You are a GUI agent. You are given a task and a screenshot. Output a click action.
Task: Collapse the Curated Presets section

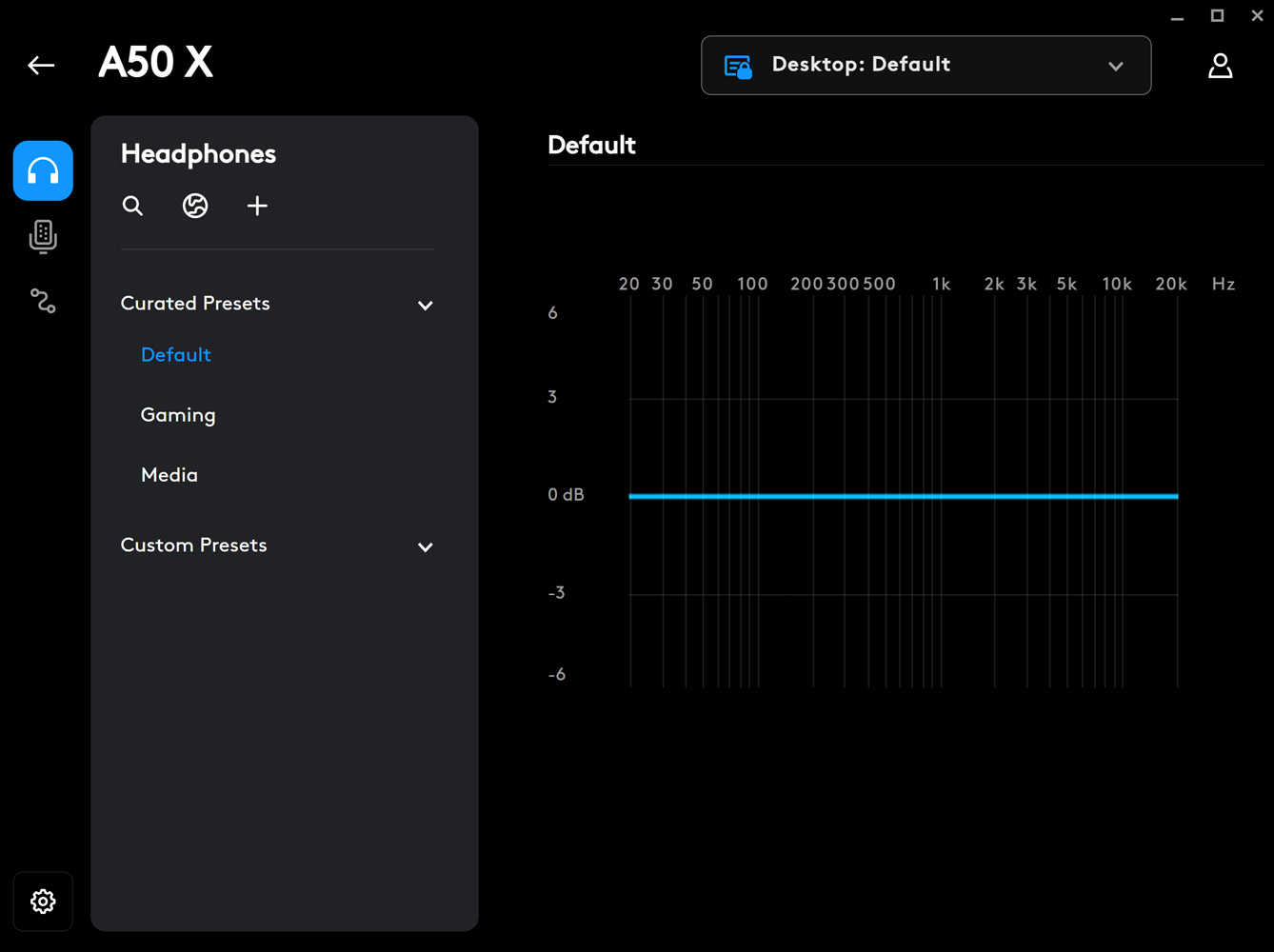[x=426, y=306]
